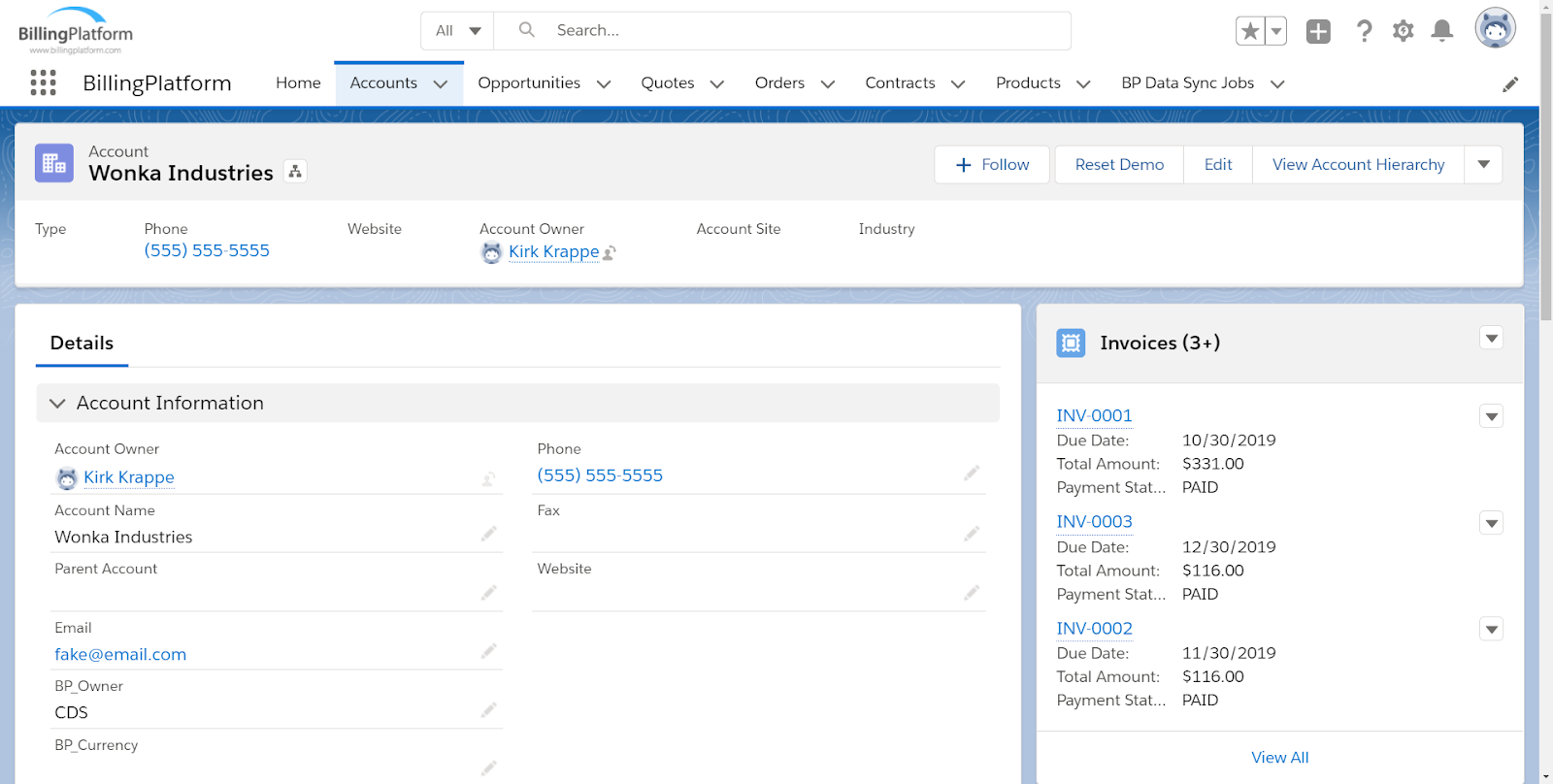Click View All invoices link
This screenshot has width=1553, height=784.
[x=1279, y=758]
